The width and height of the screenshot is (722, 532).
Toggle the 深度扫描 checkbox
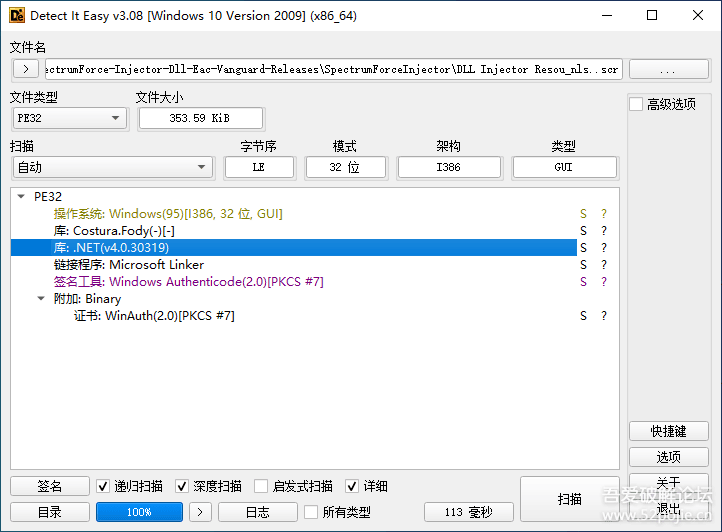(x=182, y=486)
